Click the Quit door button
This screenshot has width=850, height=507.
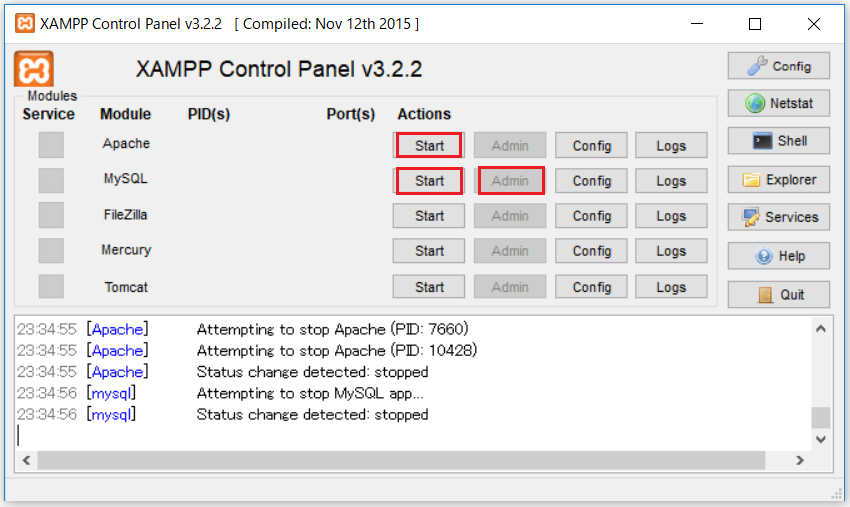pyautogui.click(x=778, y=294)
